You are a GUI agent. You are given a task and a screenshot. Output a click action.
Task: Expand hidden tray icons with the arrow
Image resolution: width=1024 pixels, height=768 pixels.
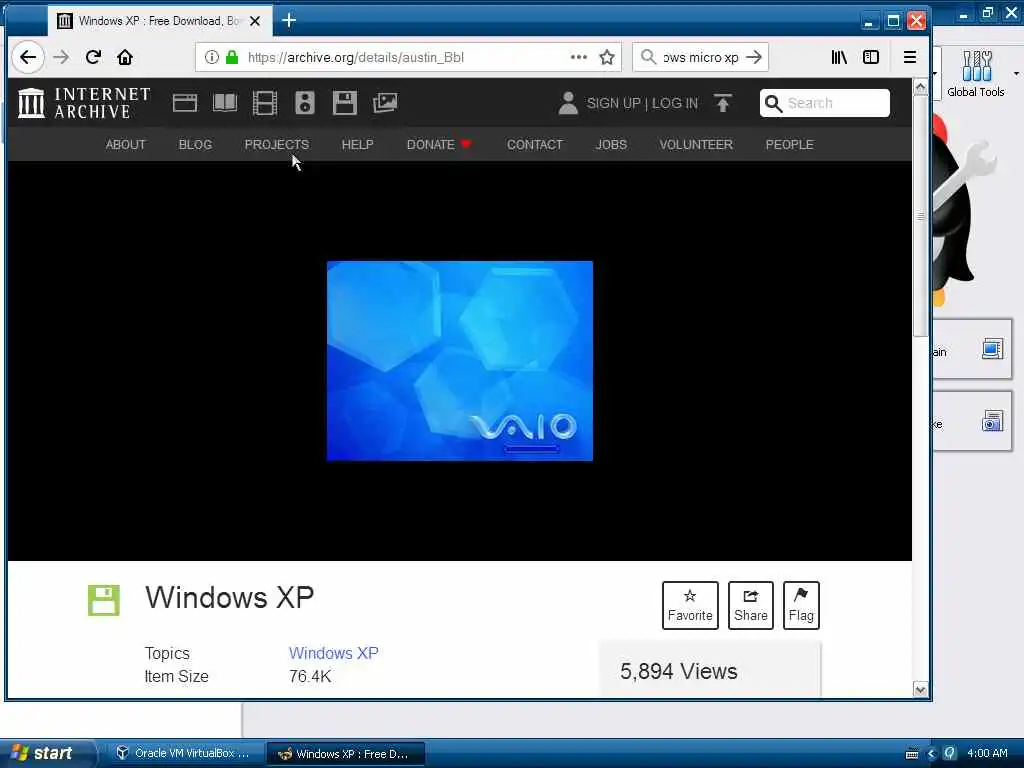point(932,754)
